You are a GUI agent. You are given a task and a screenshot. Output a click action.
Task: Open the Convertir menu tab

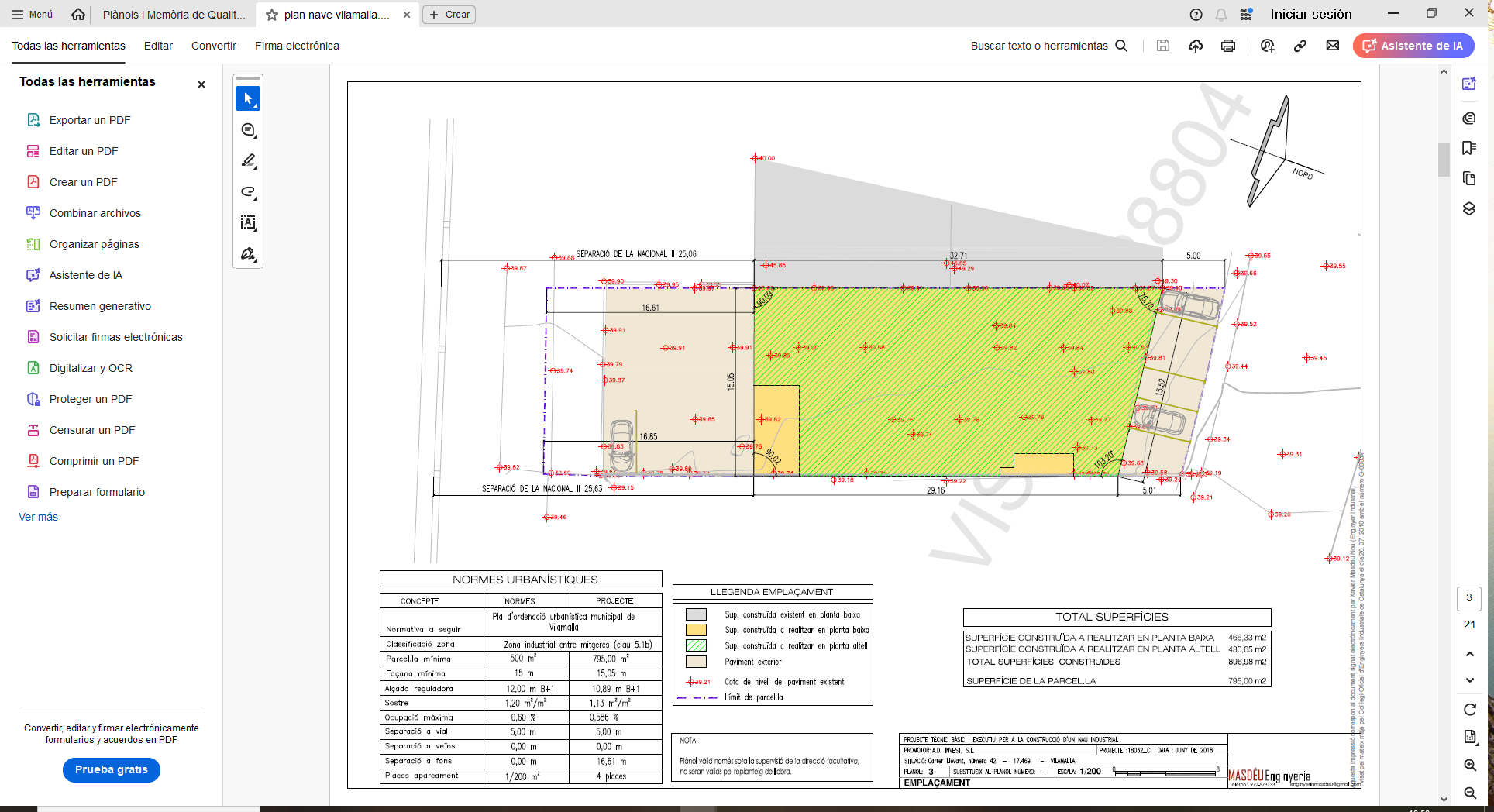click(213, 46)
